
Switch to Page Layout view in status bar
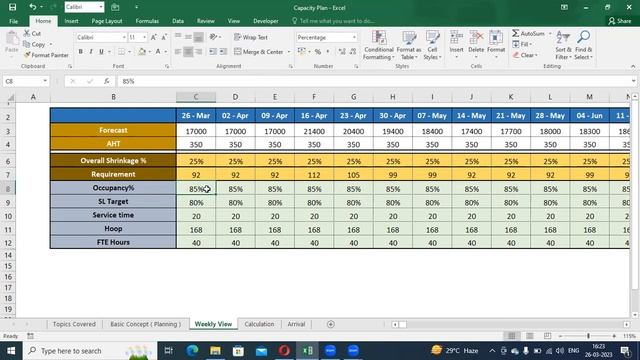coord(529,336)
